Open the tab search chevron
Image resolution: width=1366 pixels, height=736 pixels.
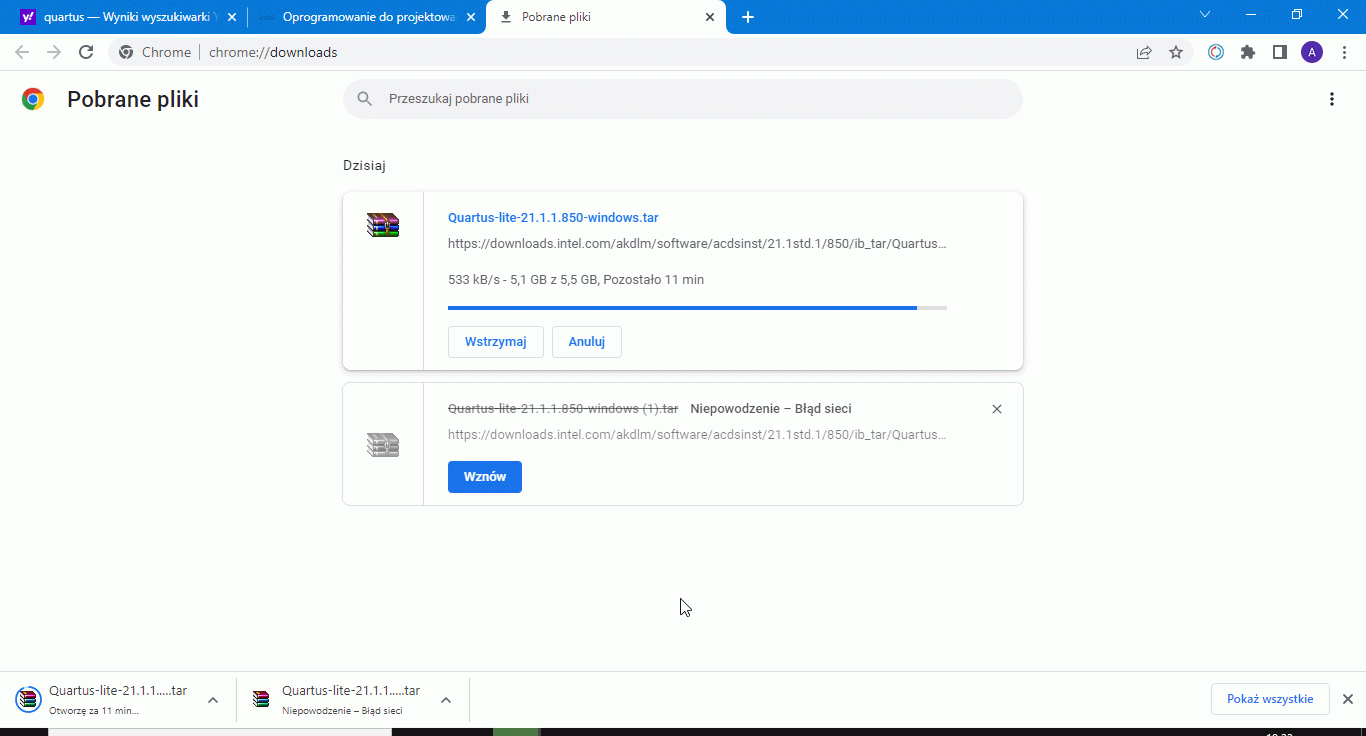click(1205, 15)
